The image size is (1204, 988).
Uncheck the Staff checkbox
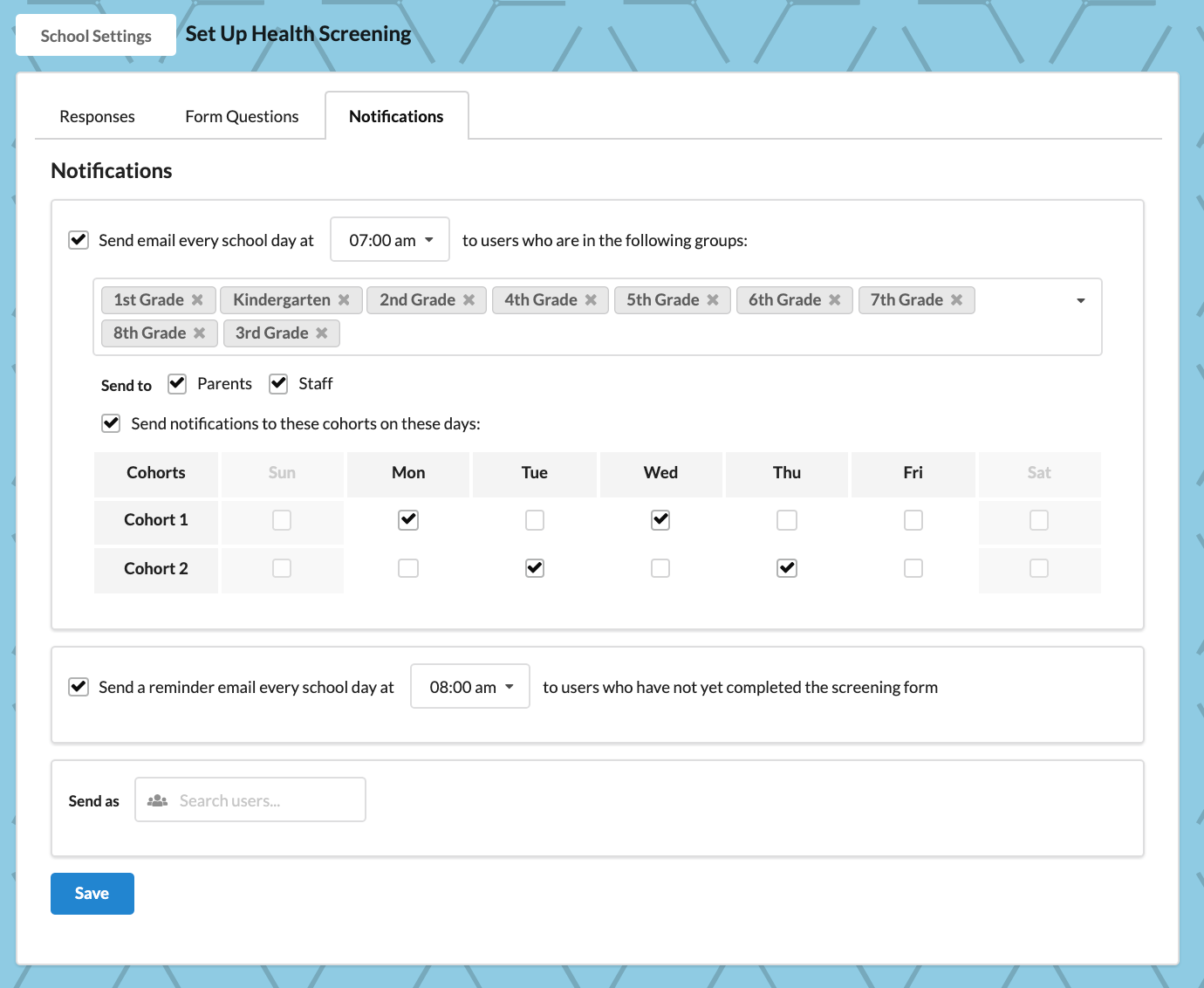point(278,383)
